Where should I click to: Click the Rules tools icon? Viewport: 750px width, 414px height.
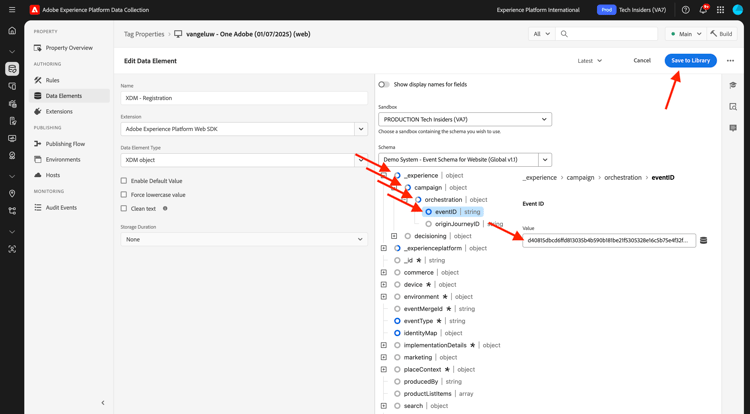(x=38, y=80)
